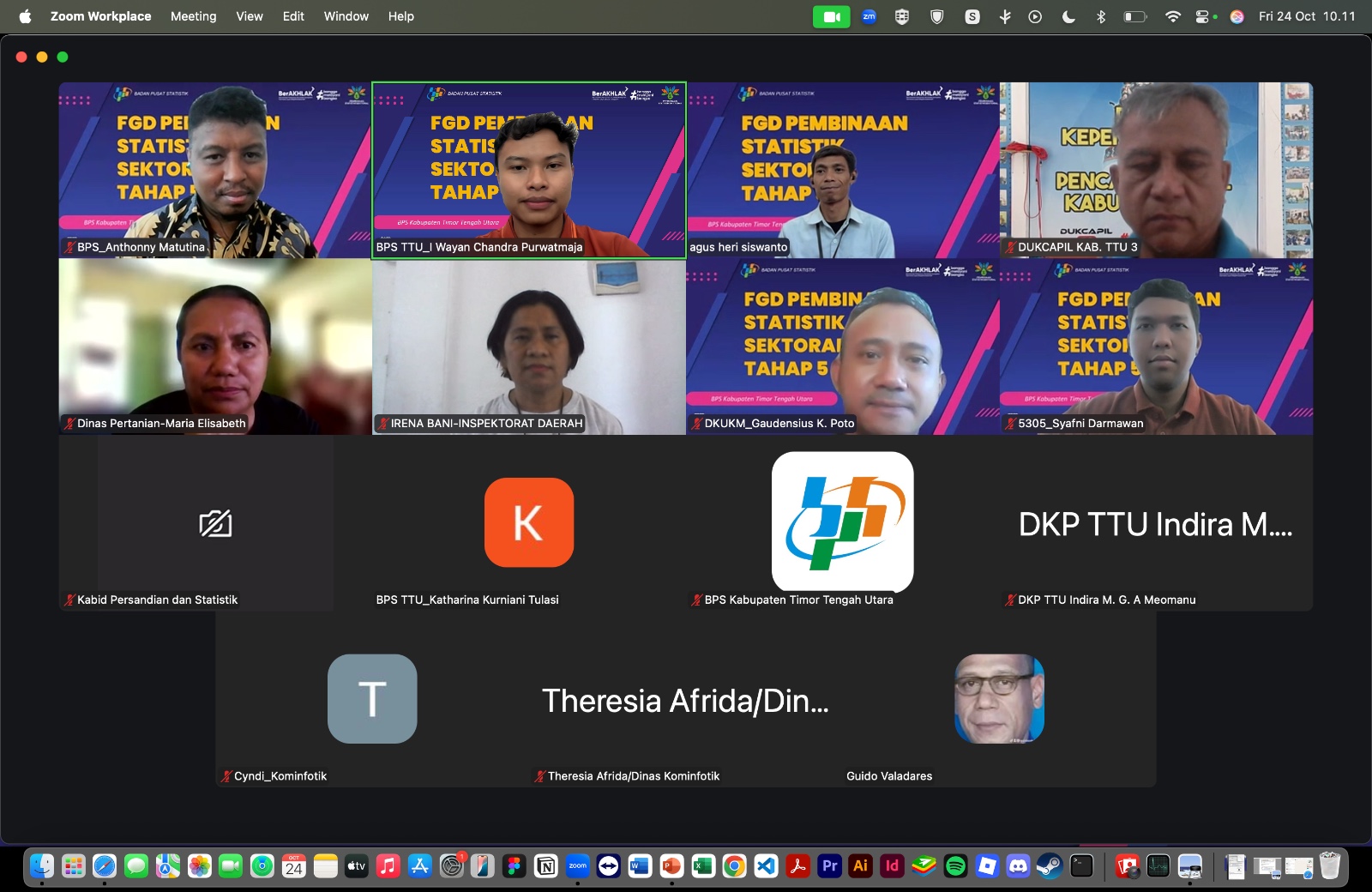1372x892 pixels.
Task: Click the Siri icon in menu bar
Action: tap(1237, 16)
